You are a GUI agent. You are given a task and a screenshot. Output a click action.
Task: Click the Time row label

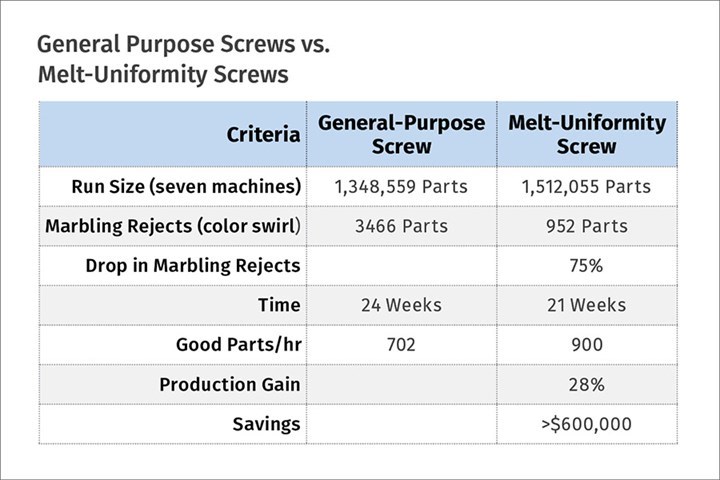tap(279, 305)
